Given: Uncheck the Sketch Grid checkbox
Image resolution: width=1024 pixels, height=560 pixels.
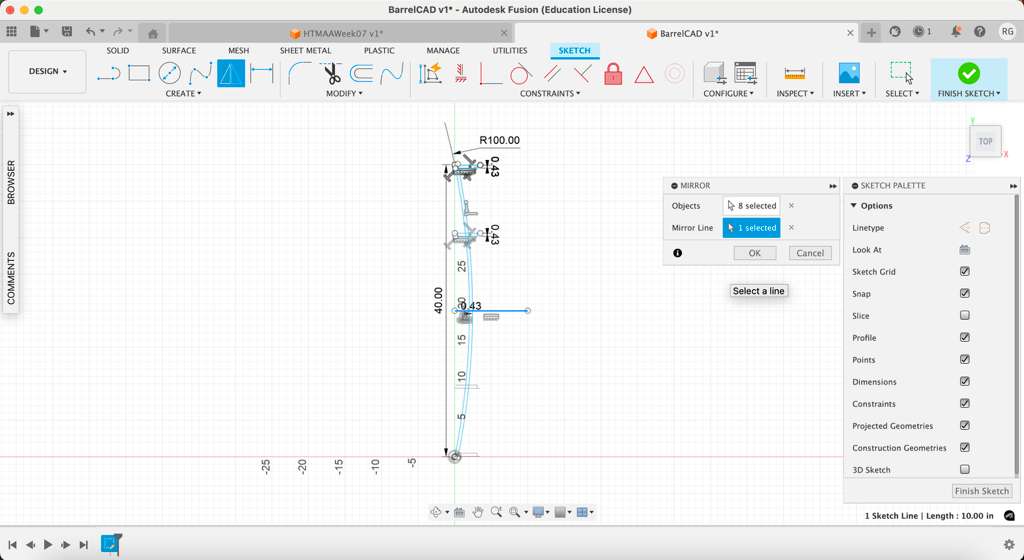Looking at the screenshot, I should pos(965,272).
